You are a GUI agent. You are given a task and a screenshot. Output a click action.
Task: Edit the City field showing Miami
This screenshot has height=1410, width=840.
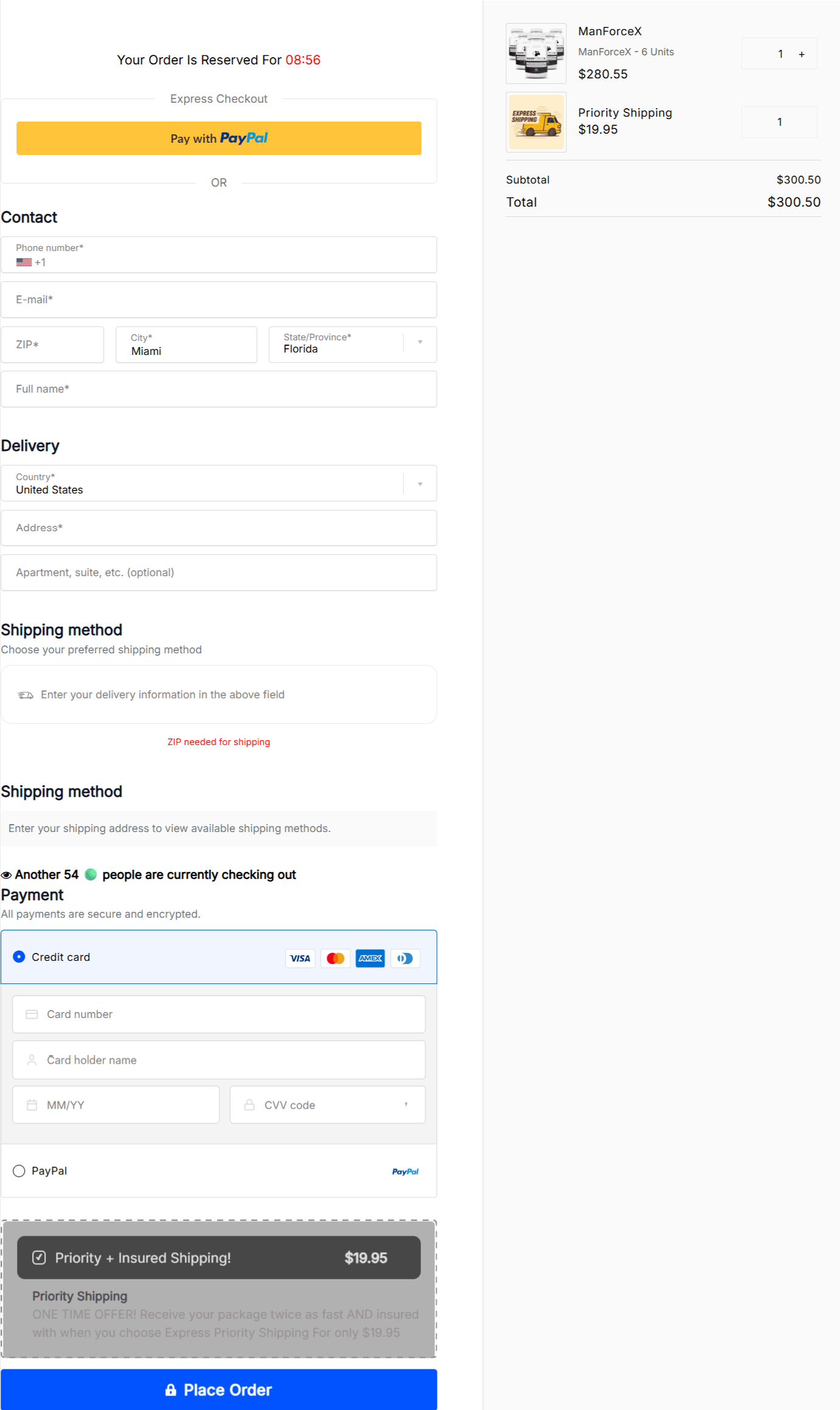tap(187, 345)
